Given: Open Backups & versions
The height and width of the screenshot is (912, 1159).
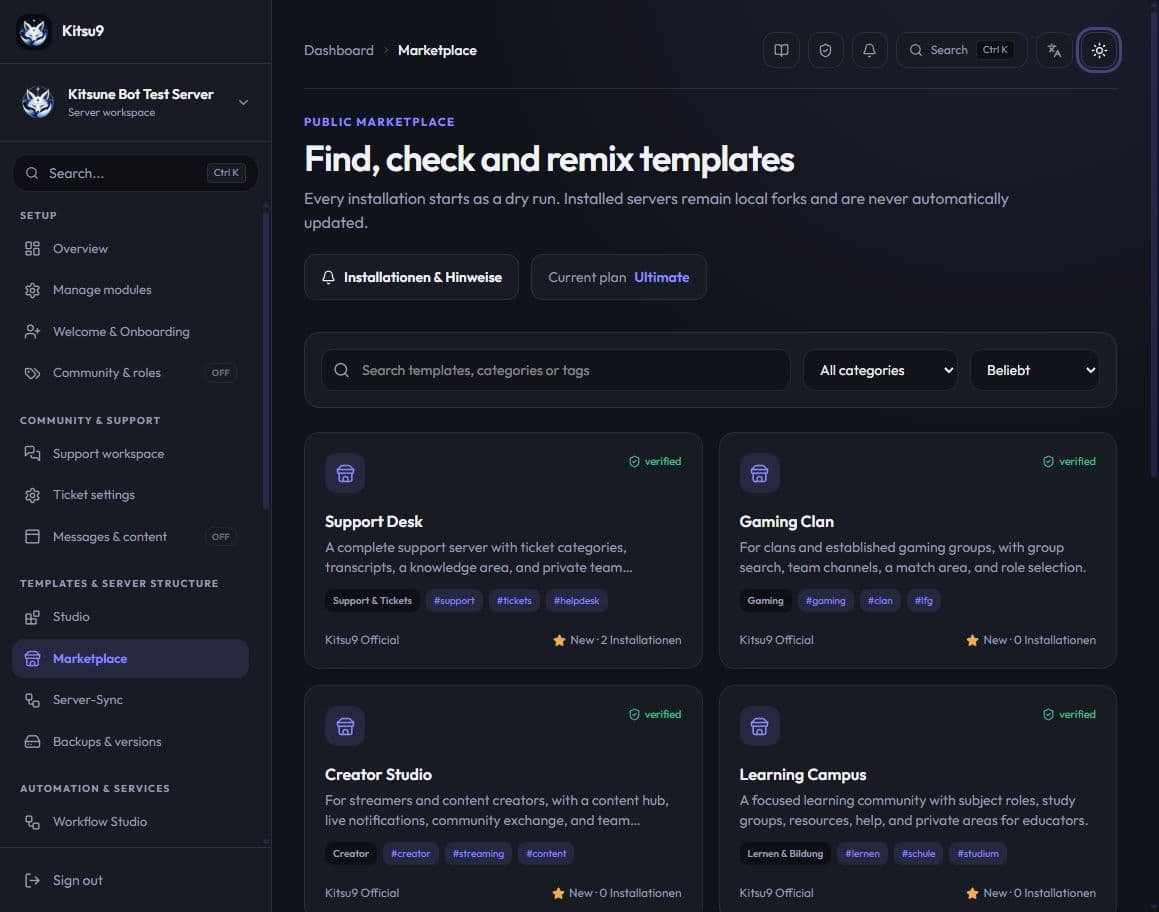Looking at the screenshot, I should [130, 741].
